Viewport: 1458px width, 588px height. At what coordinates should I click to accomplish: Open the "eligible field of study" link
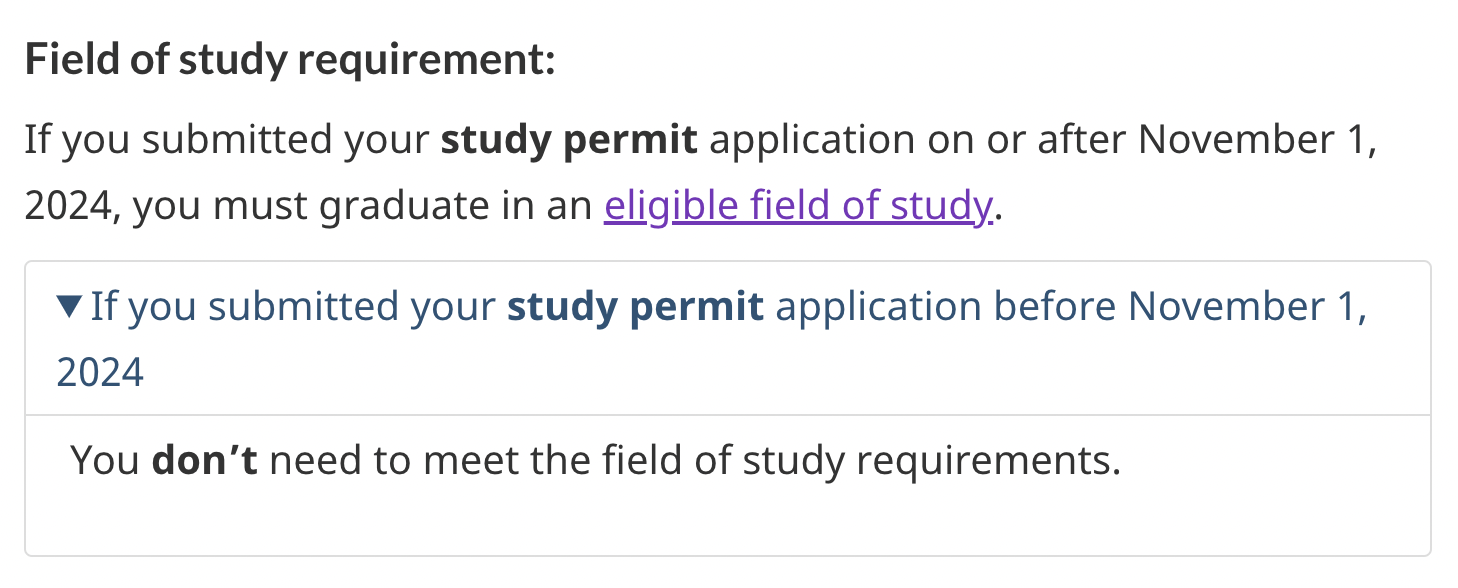tap(797, 206)
